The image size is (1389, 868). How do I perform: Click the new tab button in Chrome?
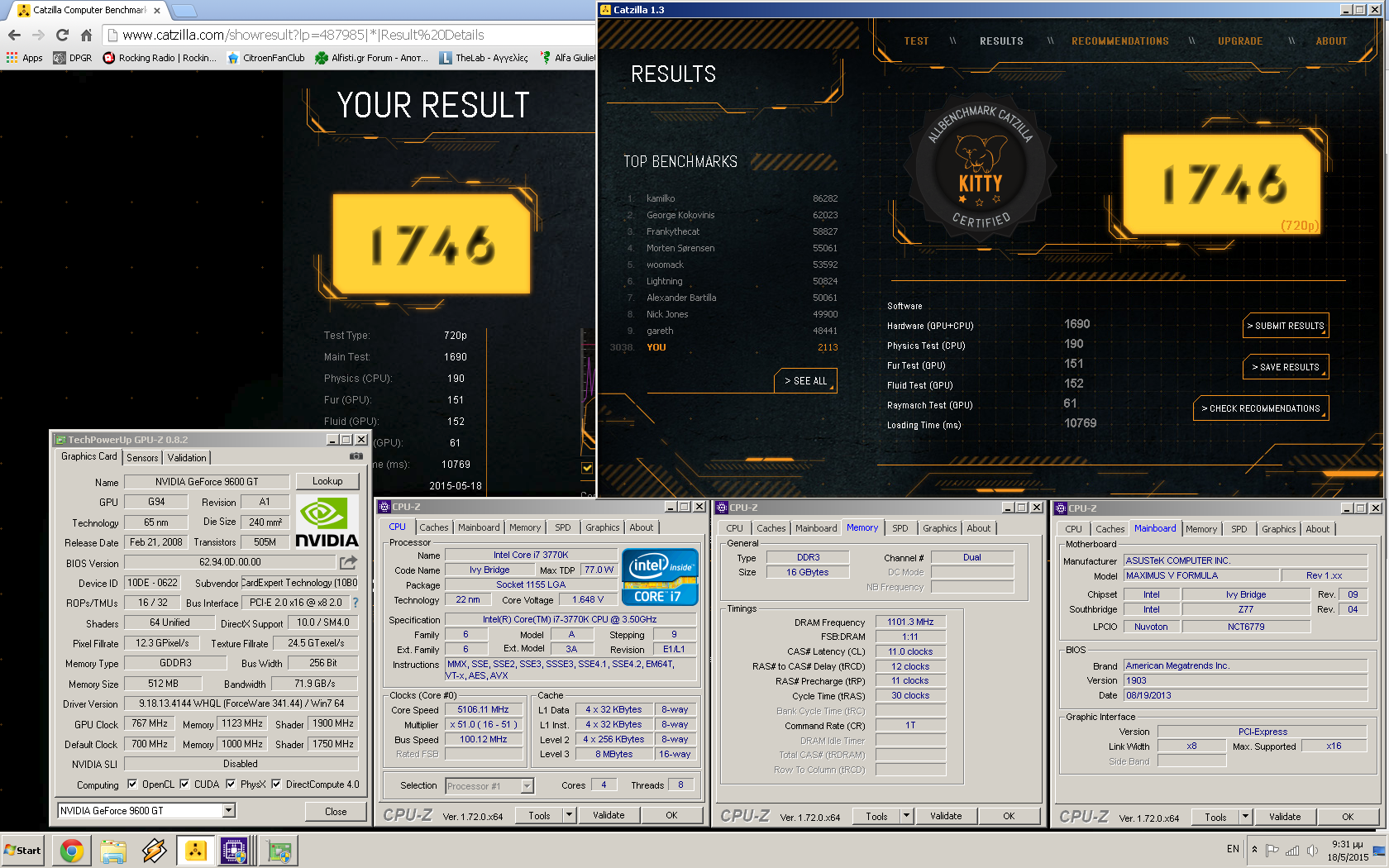184,11
